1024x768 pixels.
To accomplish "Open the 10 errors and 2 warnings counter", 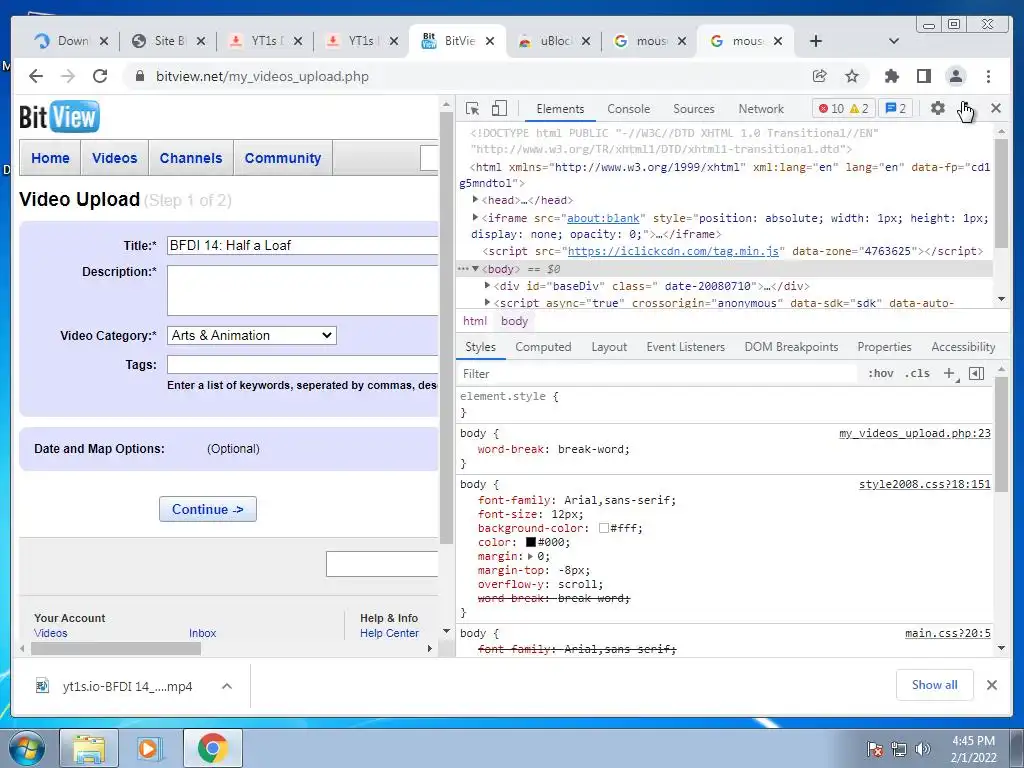I will point(844,108).
